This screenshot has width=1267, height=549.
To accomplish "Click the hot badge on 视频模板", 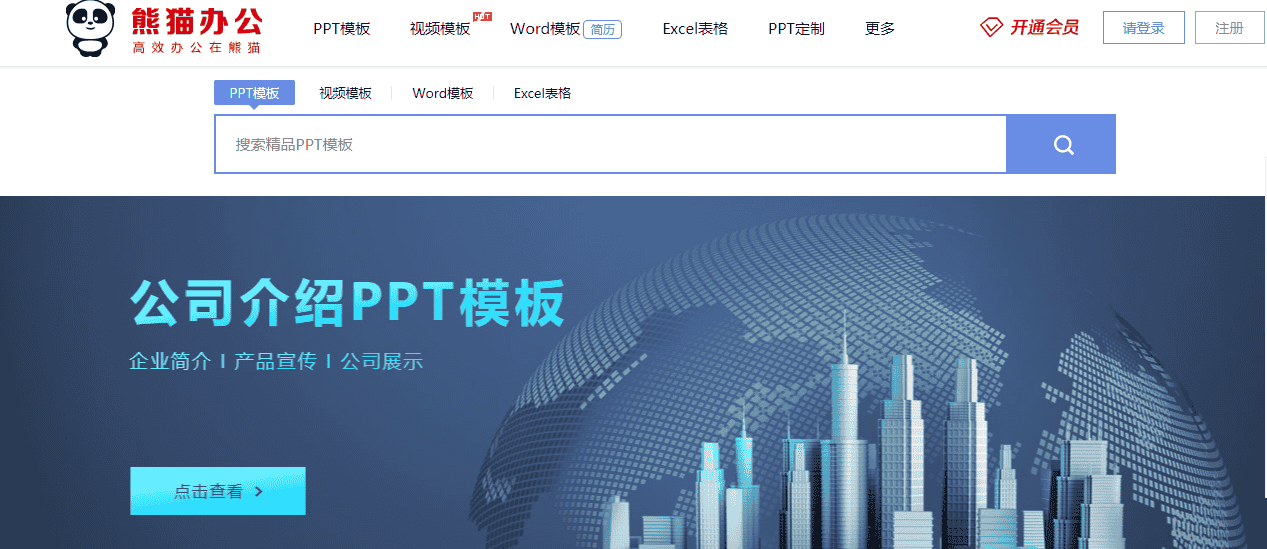I will tap(482, 16).
